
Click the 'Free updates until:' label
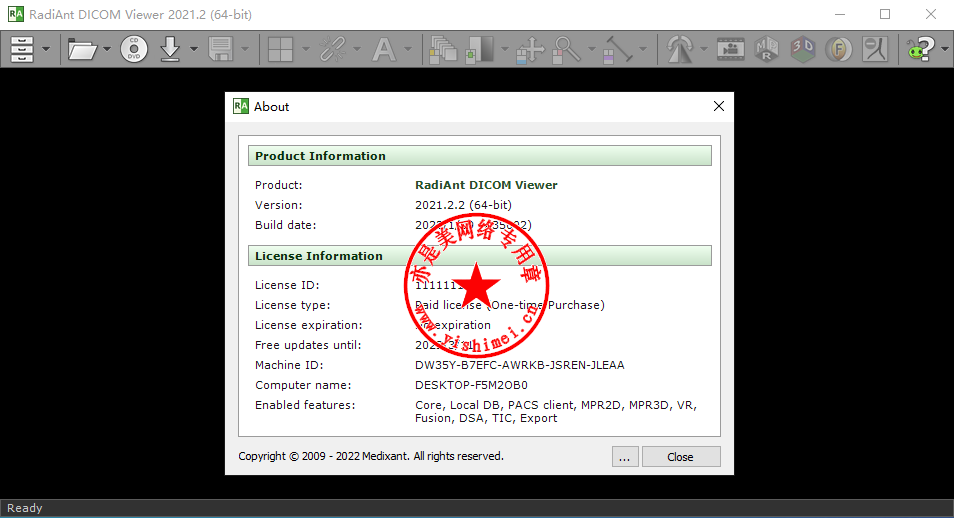308,345
